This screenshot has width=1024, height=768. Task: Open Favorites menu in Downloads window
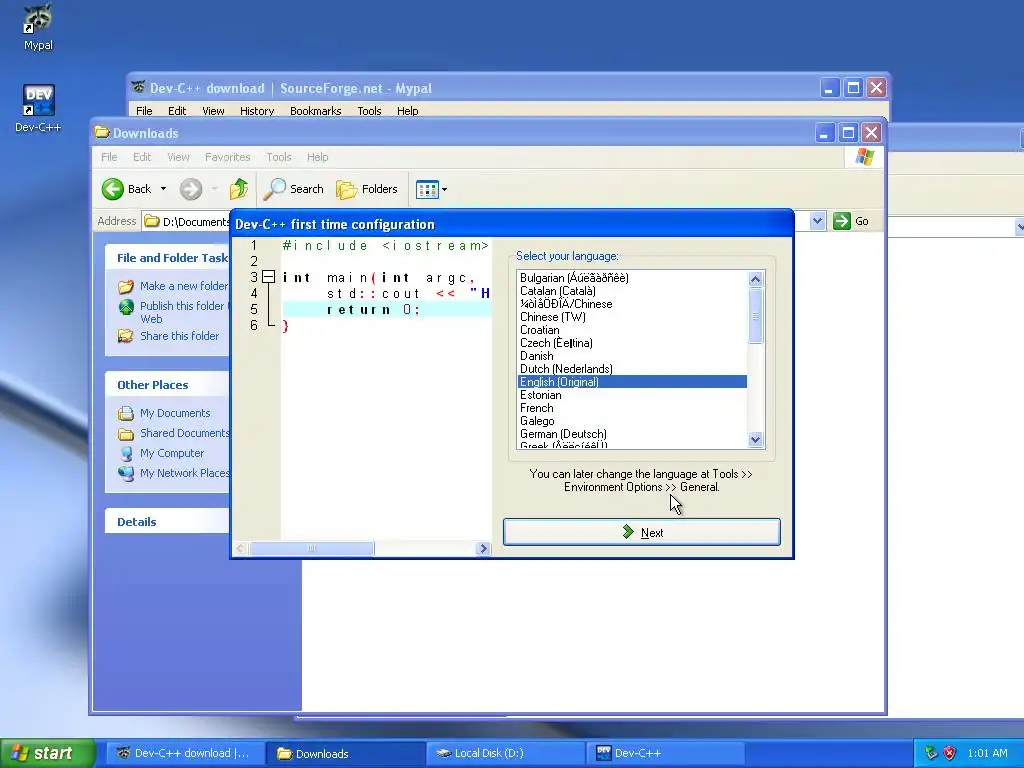coord(227,157)
